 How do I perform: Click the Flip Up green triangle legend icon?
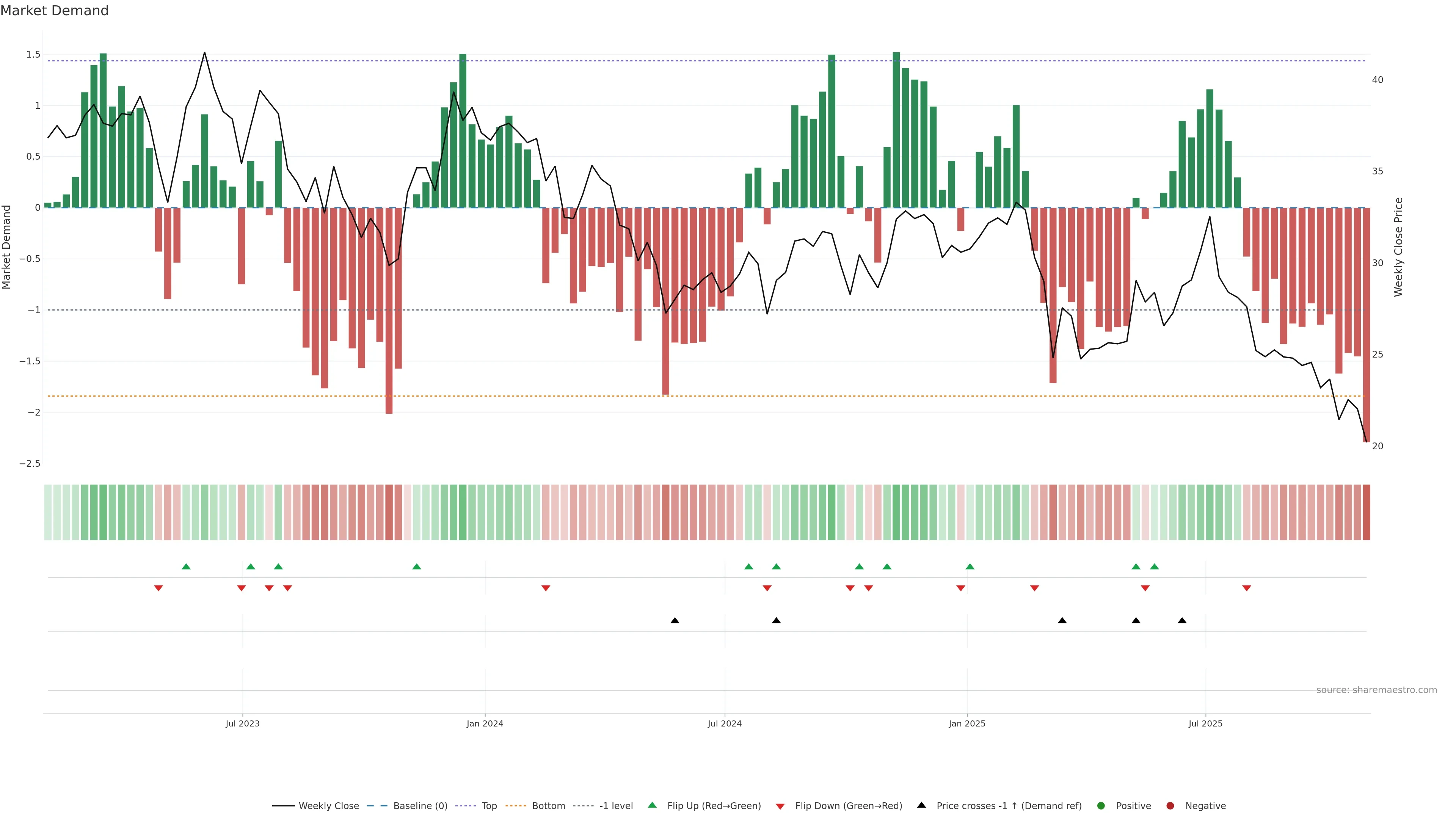click(x=652, y=805)
